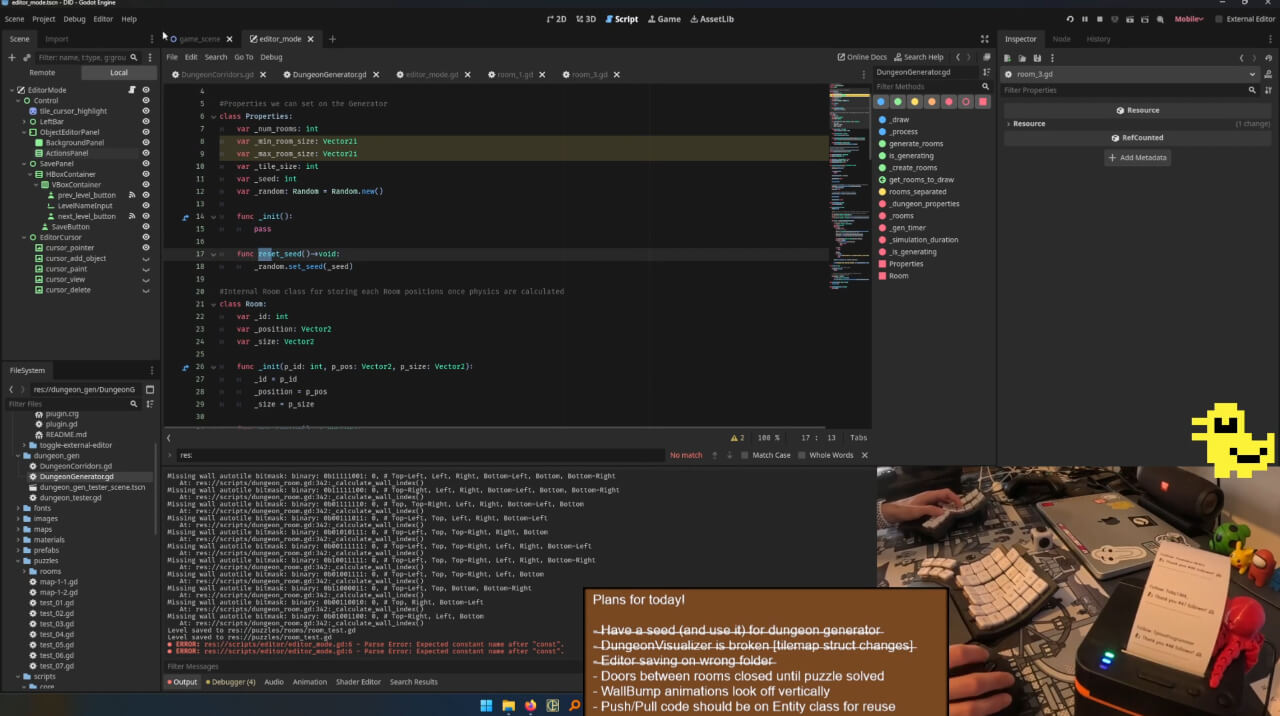Open the Debug menu in top bar
The image size is (1280, 716).
[75, 19]
